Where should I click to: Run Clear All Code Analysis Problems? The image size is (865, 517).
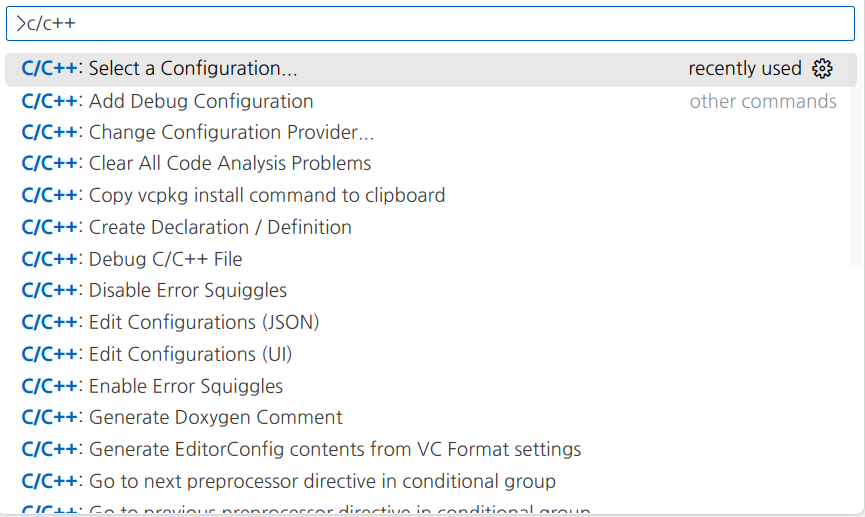coord(230,163)
